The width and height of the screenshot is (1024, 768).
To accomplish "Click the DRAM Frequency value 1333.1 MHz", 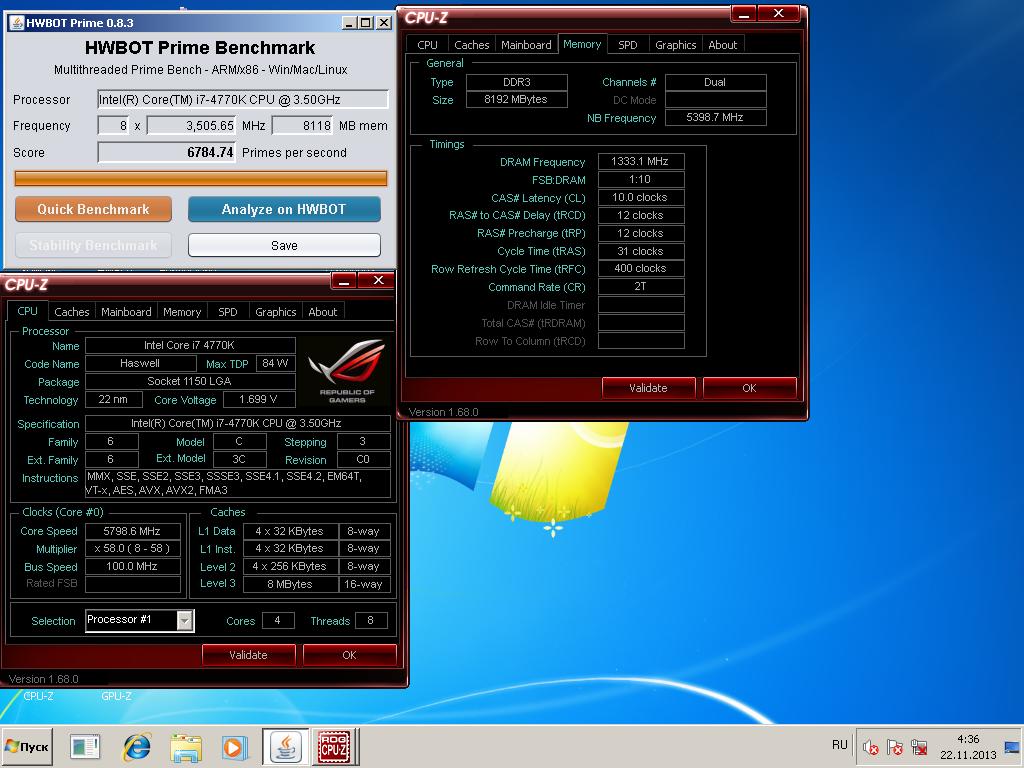I will tap(641, 161).
